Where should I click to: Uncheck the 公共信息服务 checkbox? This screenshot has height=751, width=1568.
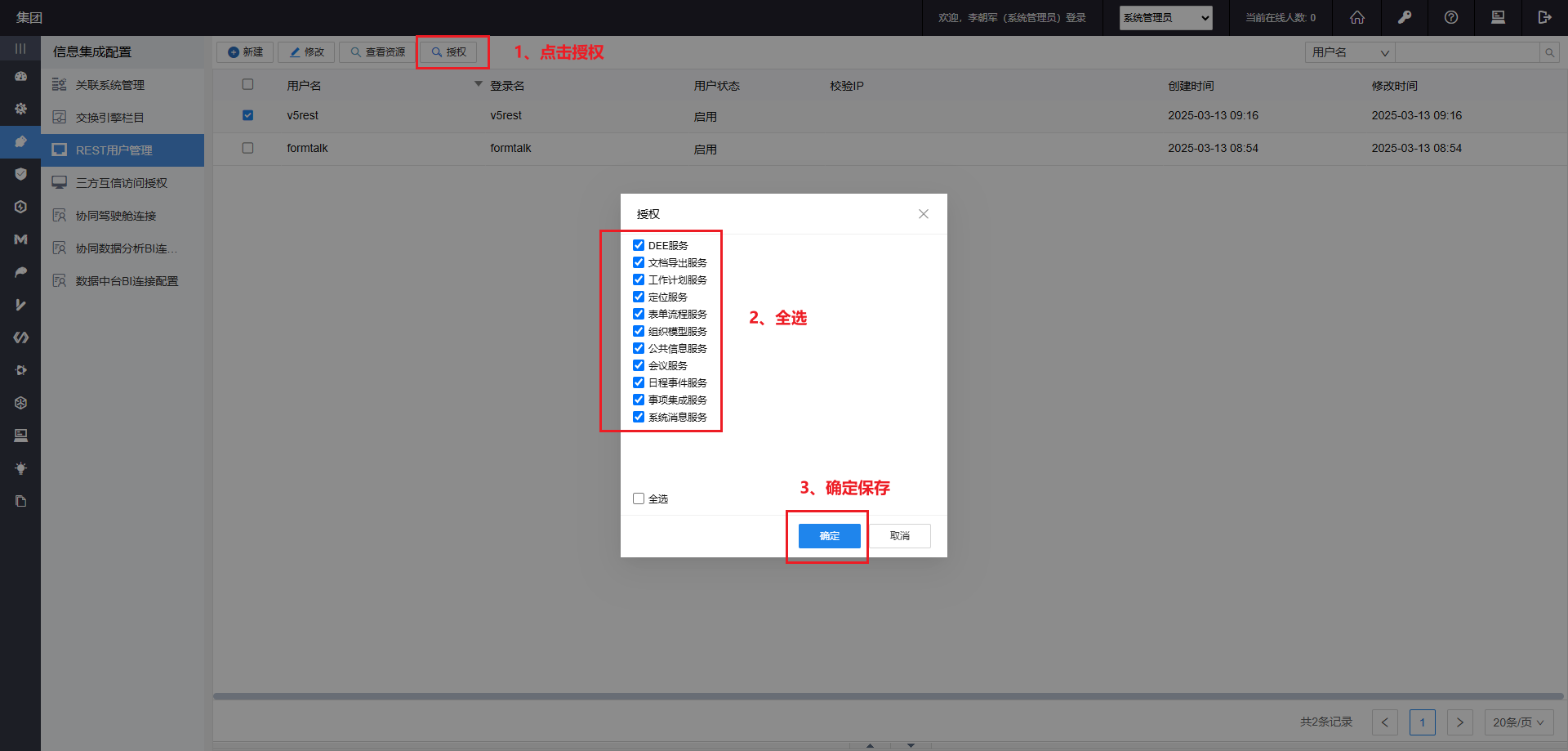point(639,348)
